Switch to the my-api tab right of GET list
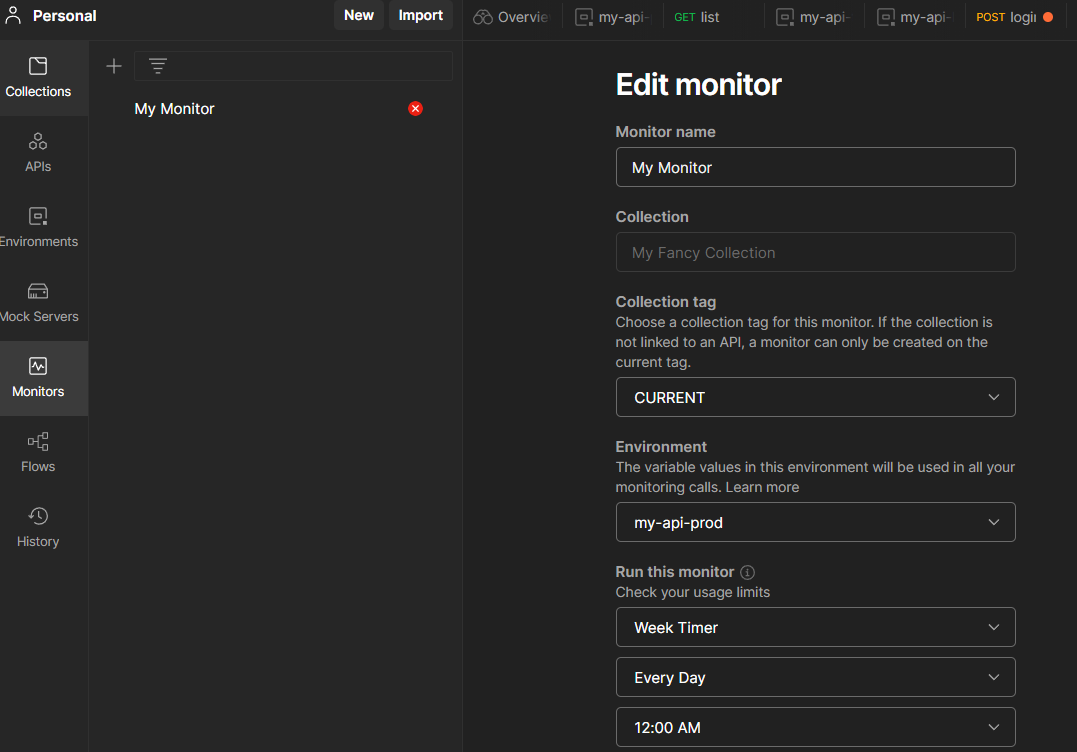Screen dimensions: 1077x752 [x=814, y=17]
